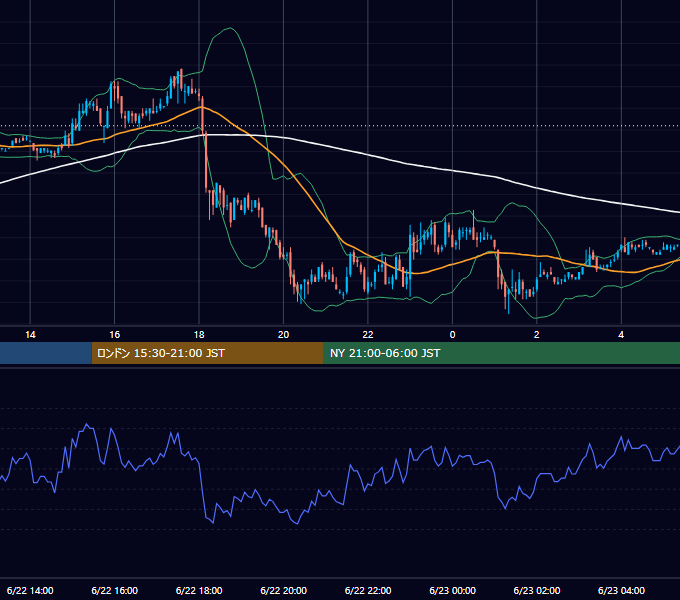Image resolution: width=680 pixels, height=600 pixels.
Task: Click the '6/22 22:00' indicator axis label
Action: (x=368, y=590)
